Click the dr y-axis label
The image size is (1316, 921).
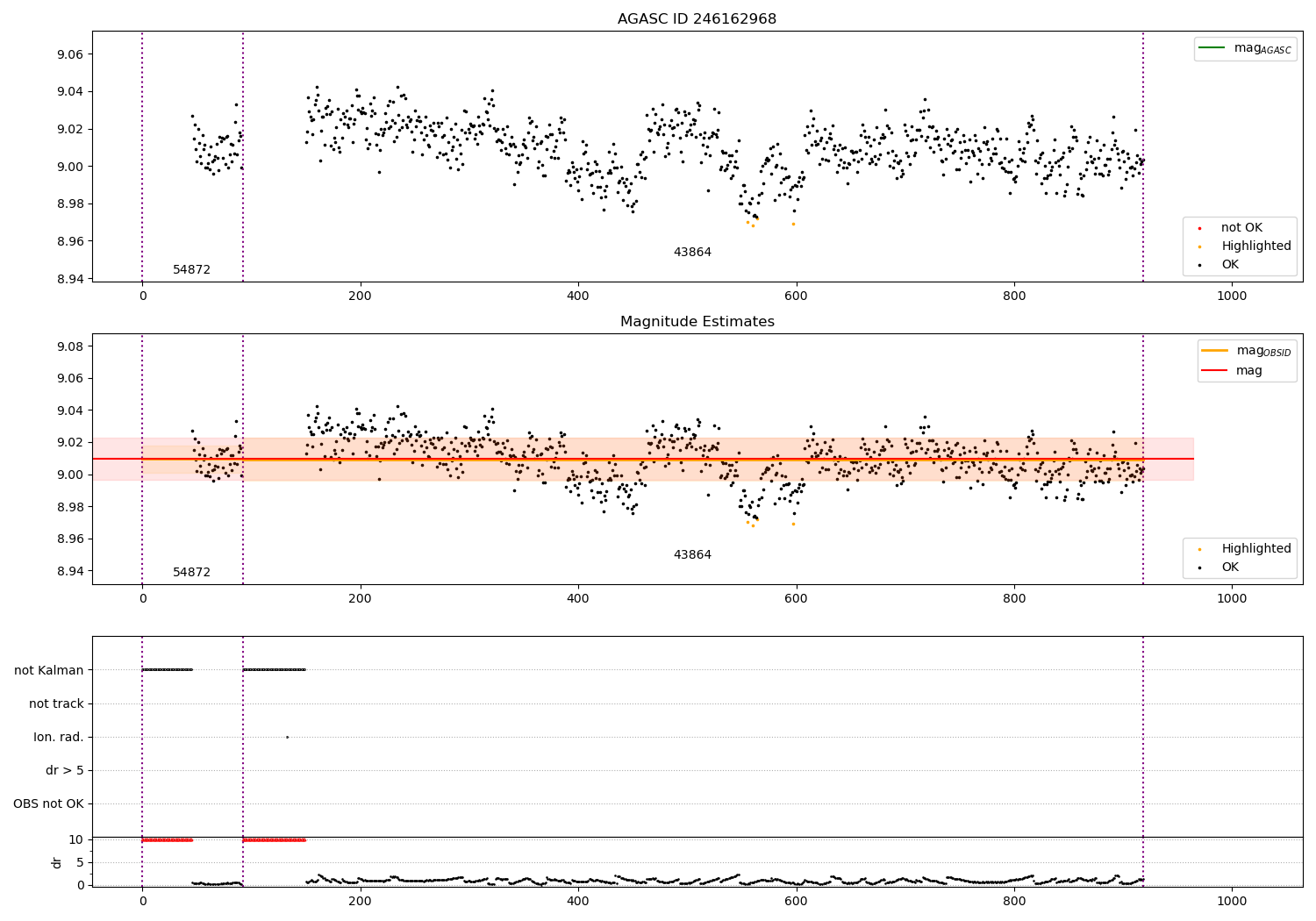(x=57, y=862)
